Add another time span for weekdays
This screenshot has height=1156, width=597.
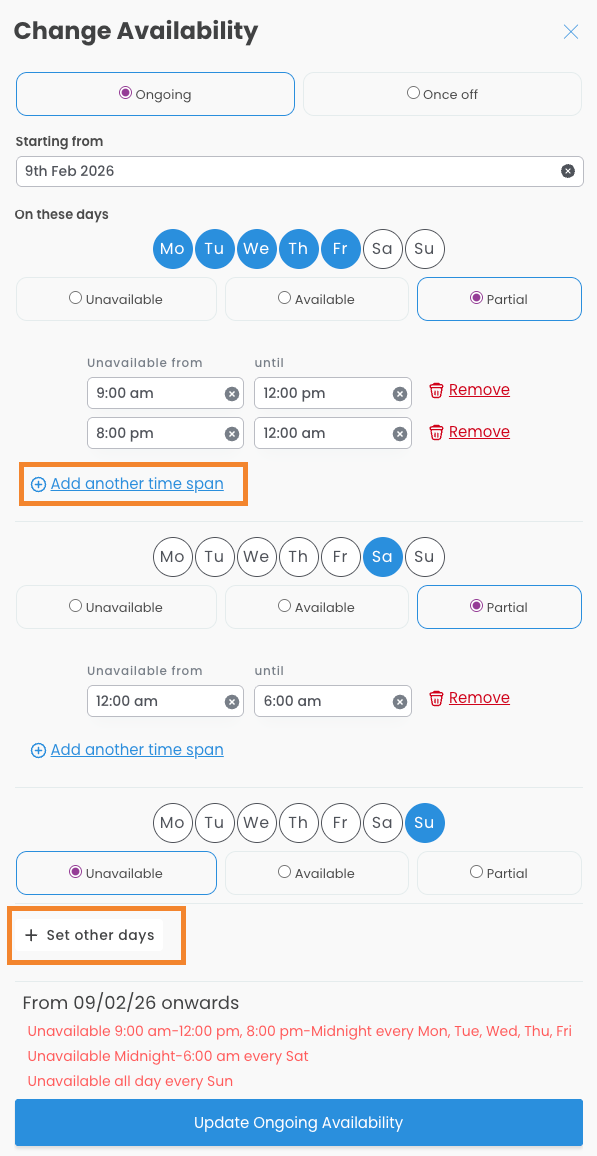coord(127,484)
